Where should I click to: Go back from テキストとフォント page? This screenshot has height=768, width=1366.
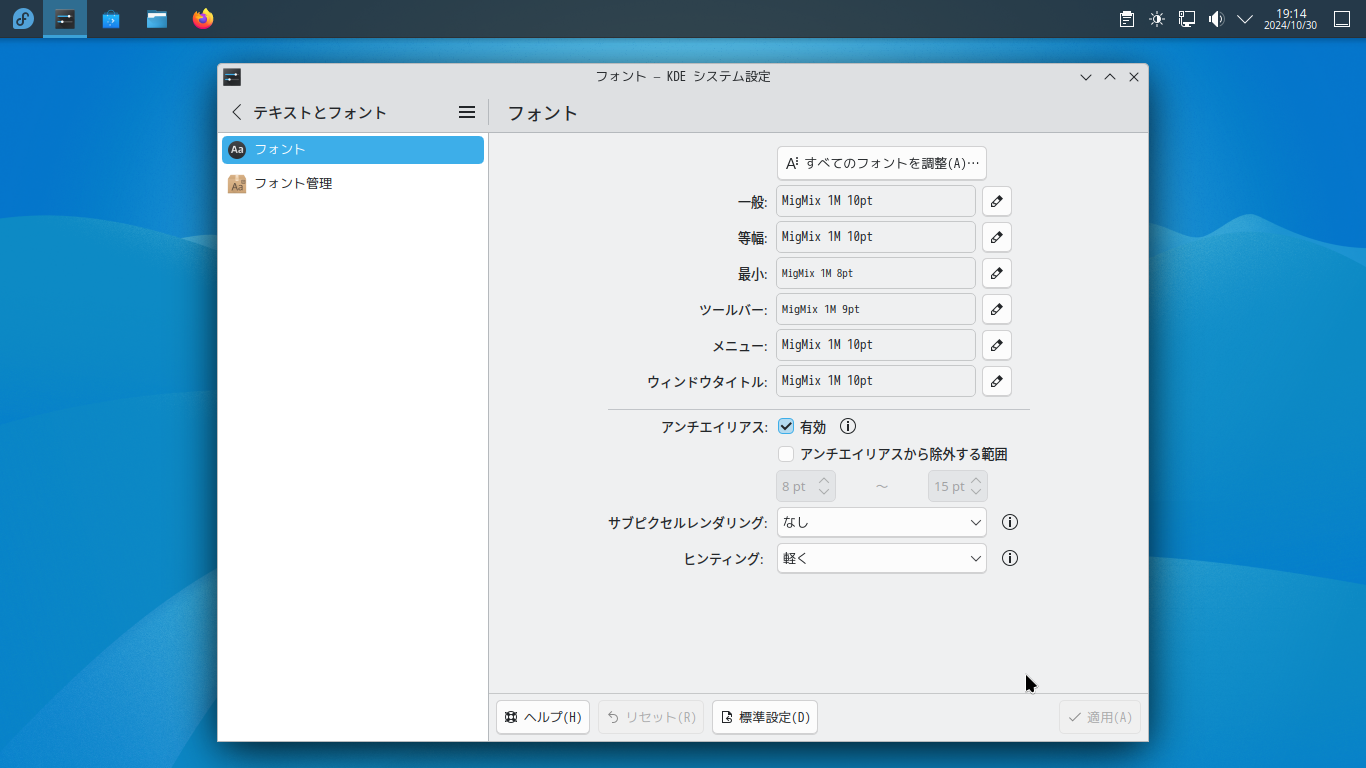click(237, 112)
